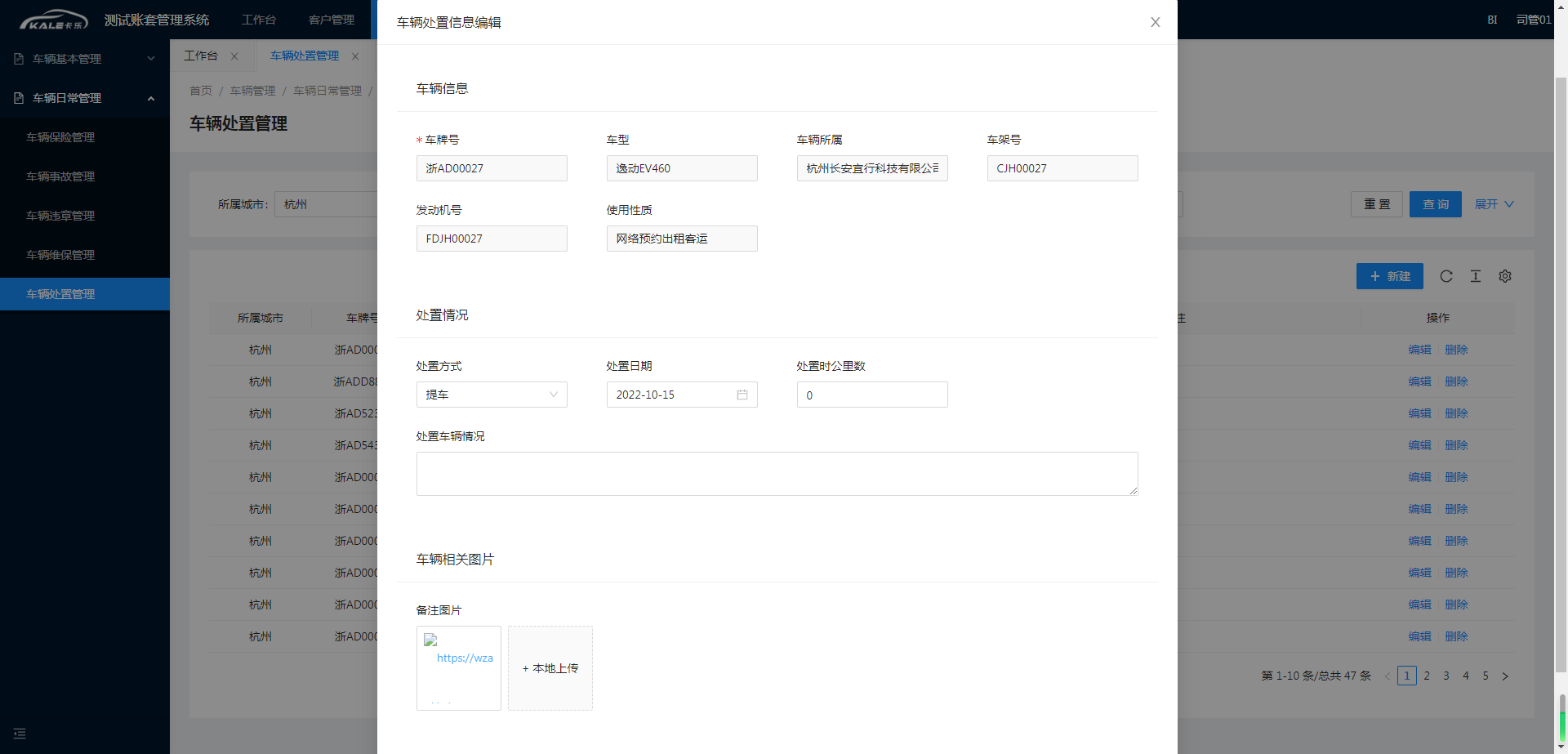Click current pagination page 1
Image resolution: width=1568 pixels, height=754 pixels.
(1407, 676)
